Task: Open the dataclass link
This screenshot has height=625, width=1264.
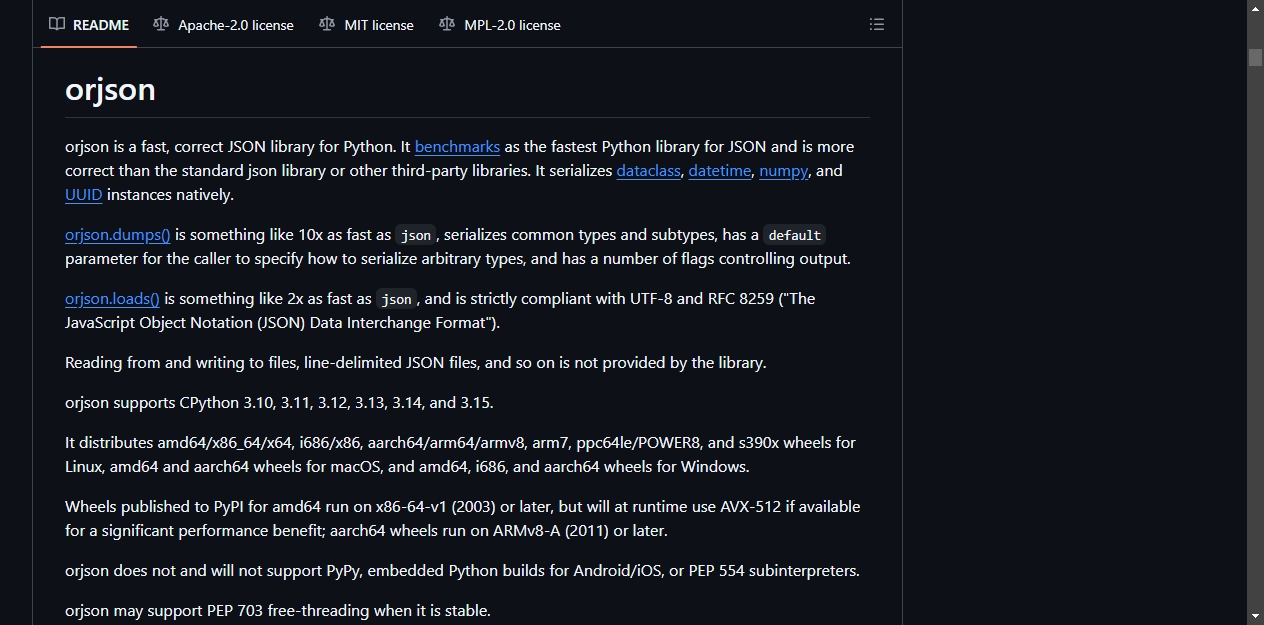Action: point(648,171)
